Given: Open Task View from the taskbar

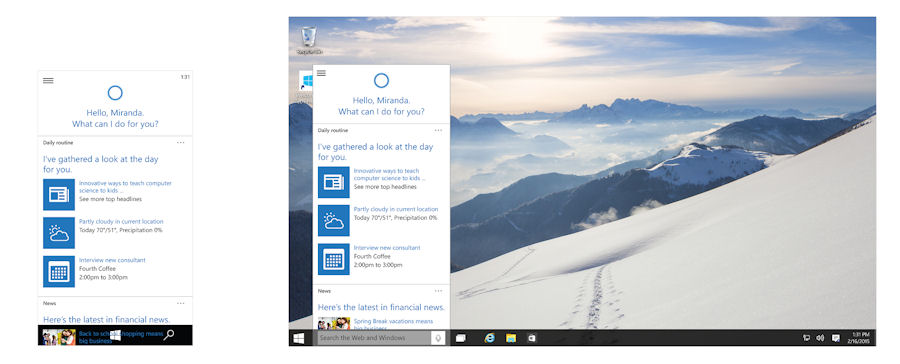Looking at the screenshot, I should pyautogui.click(x=460, y=338).
